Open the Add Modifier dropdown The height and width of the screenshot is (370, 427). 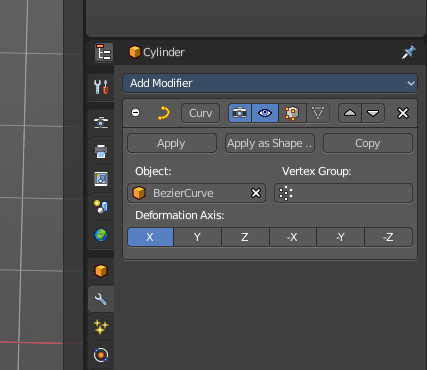[270, 83]
